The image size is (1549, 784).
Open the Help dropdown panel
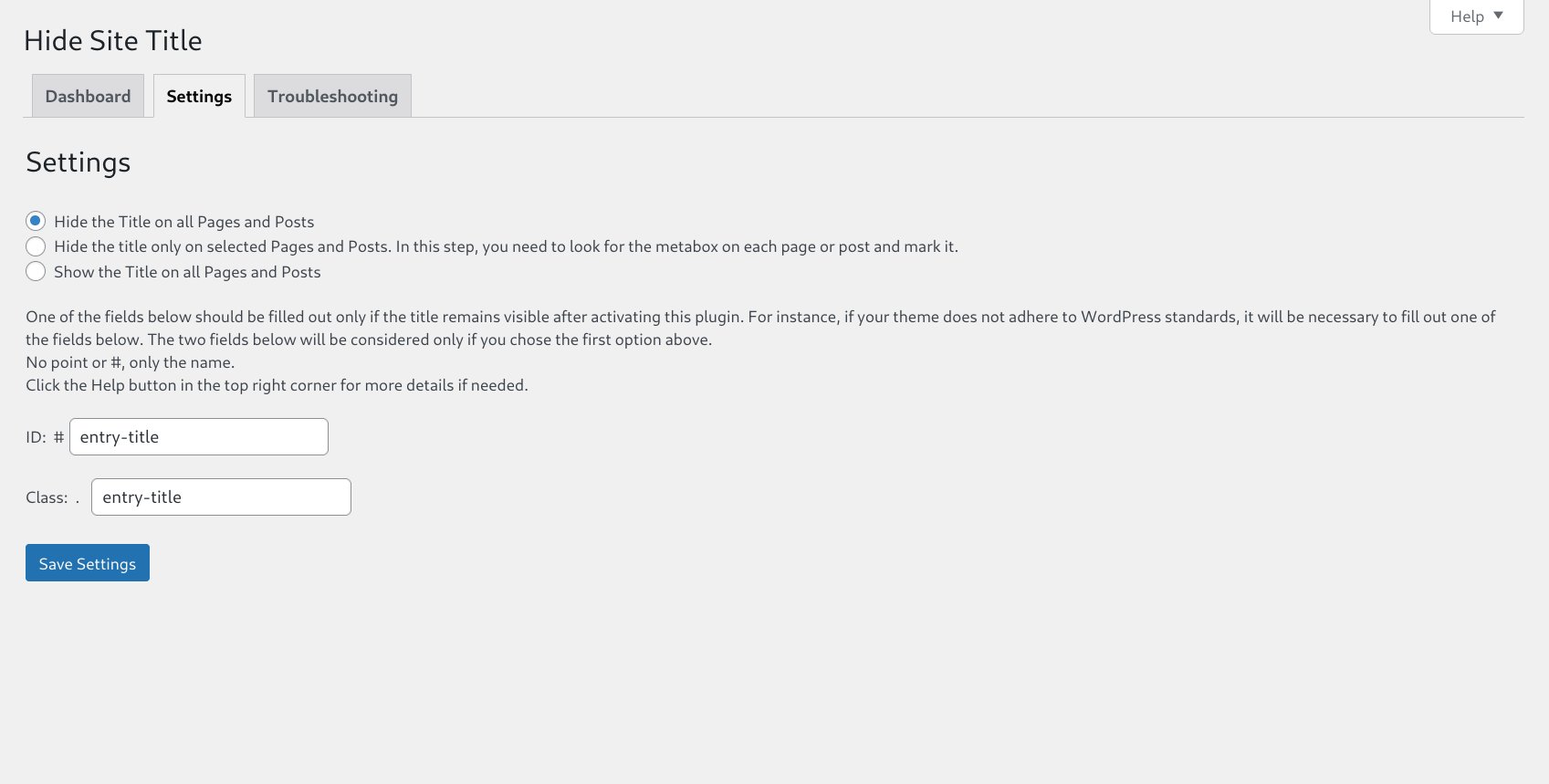point(1475,16)
